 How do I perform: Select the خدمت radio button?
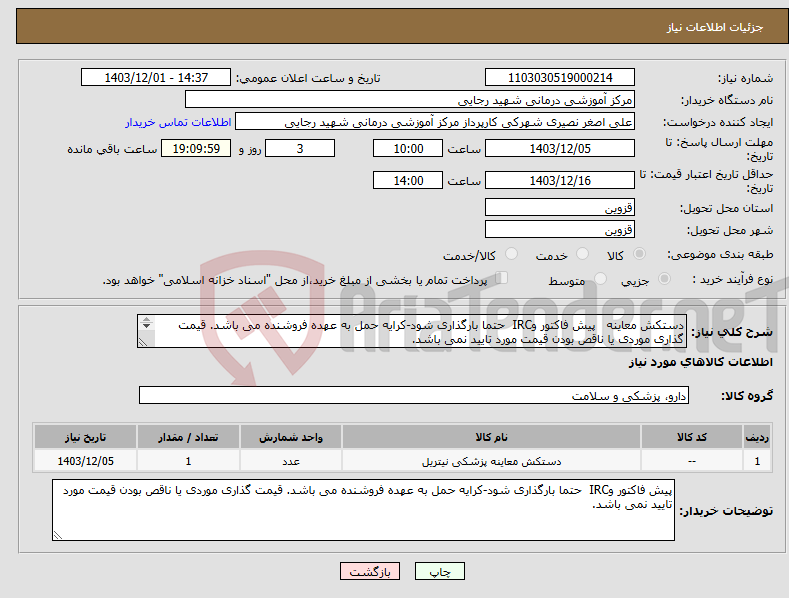pos(582,254)
